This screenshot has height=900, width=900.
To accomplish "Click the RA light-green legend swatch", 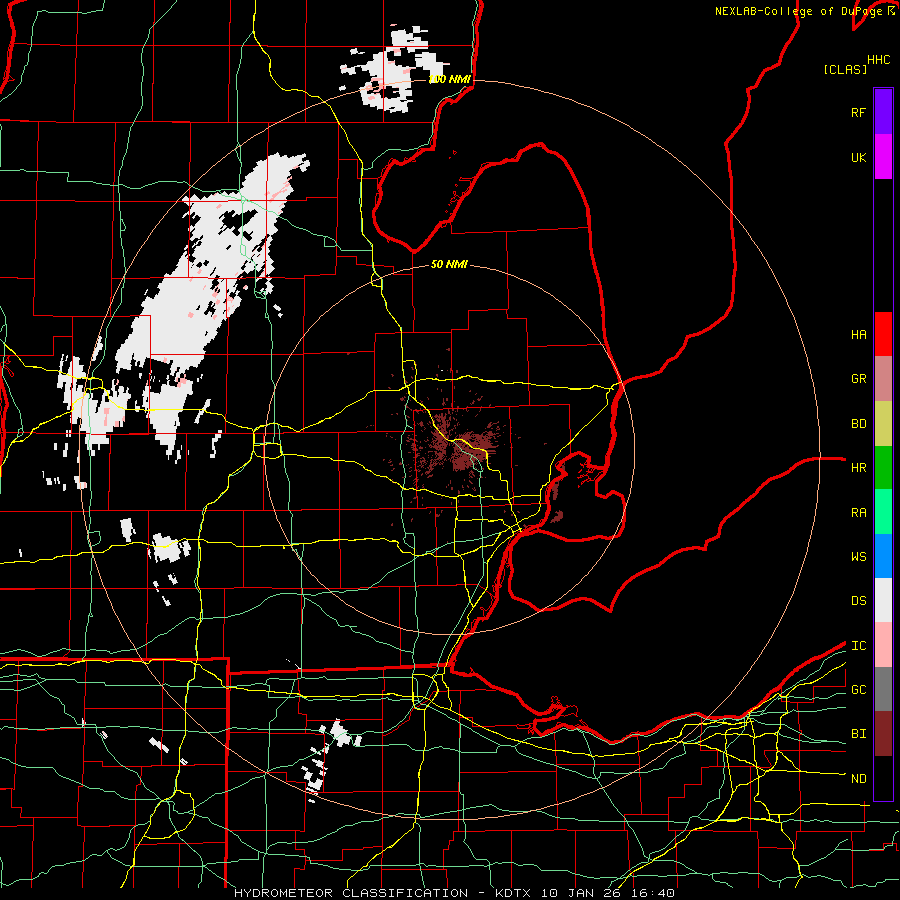I will (x=883, y=512).
